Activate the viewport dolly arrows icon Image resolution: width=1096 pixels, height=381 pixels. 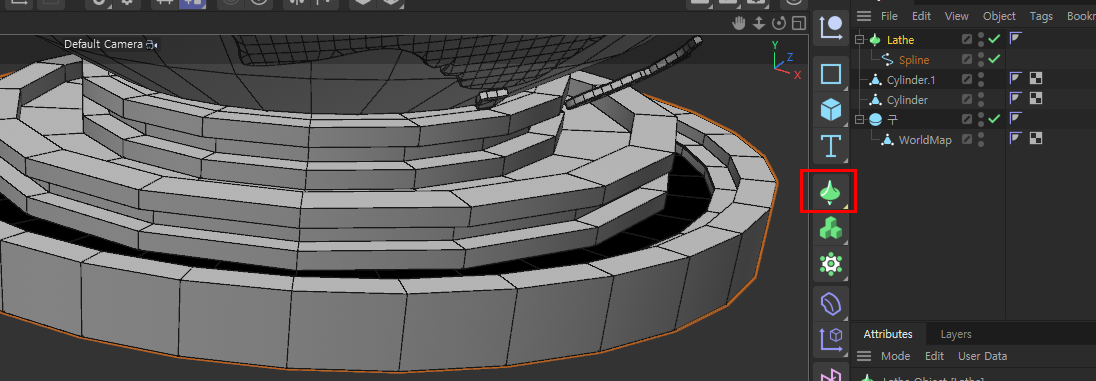tap(758, 24)
